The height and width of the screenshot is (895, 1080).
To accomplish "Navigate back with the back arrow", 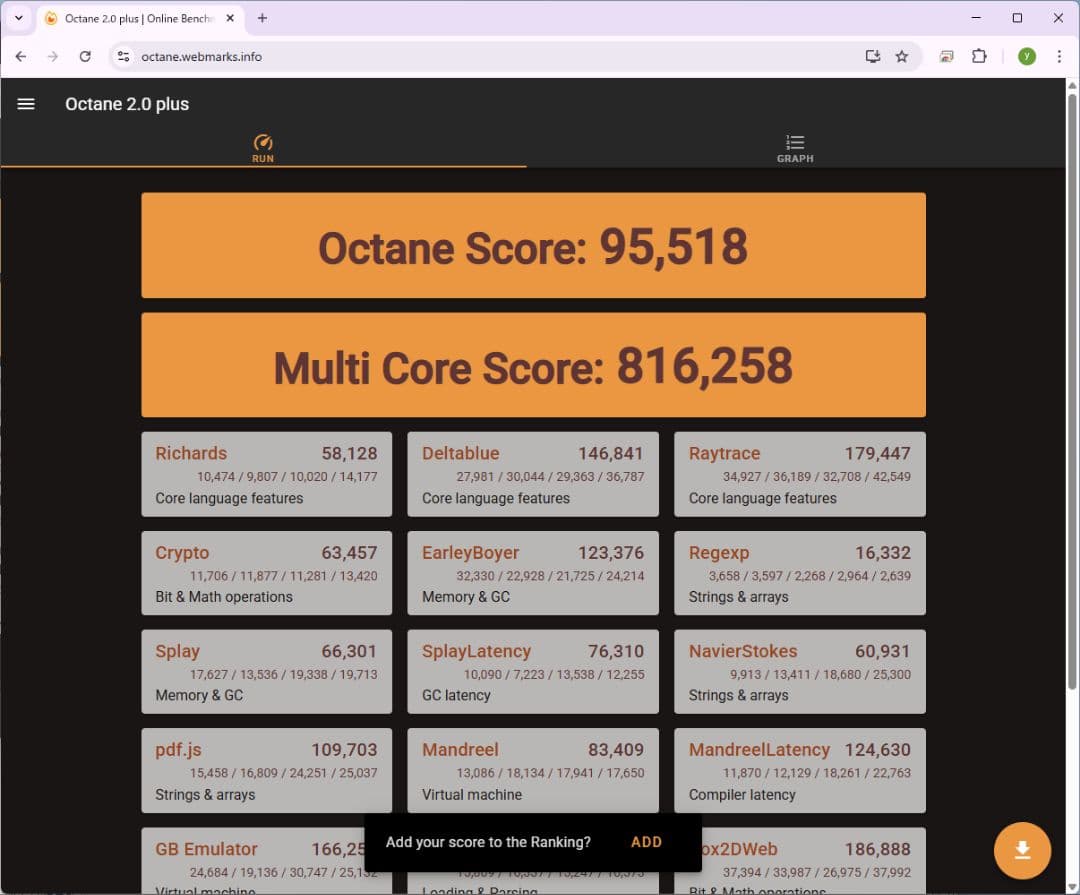I will (x=20, y=56).
